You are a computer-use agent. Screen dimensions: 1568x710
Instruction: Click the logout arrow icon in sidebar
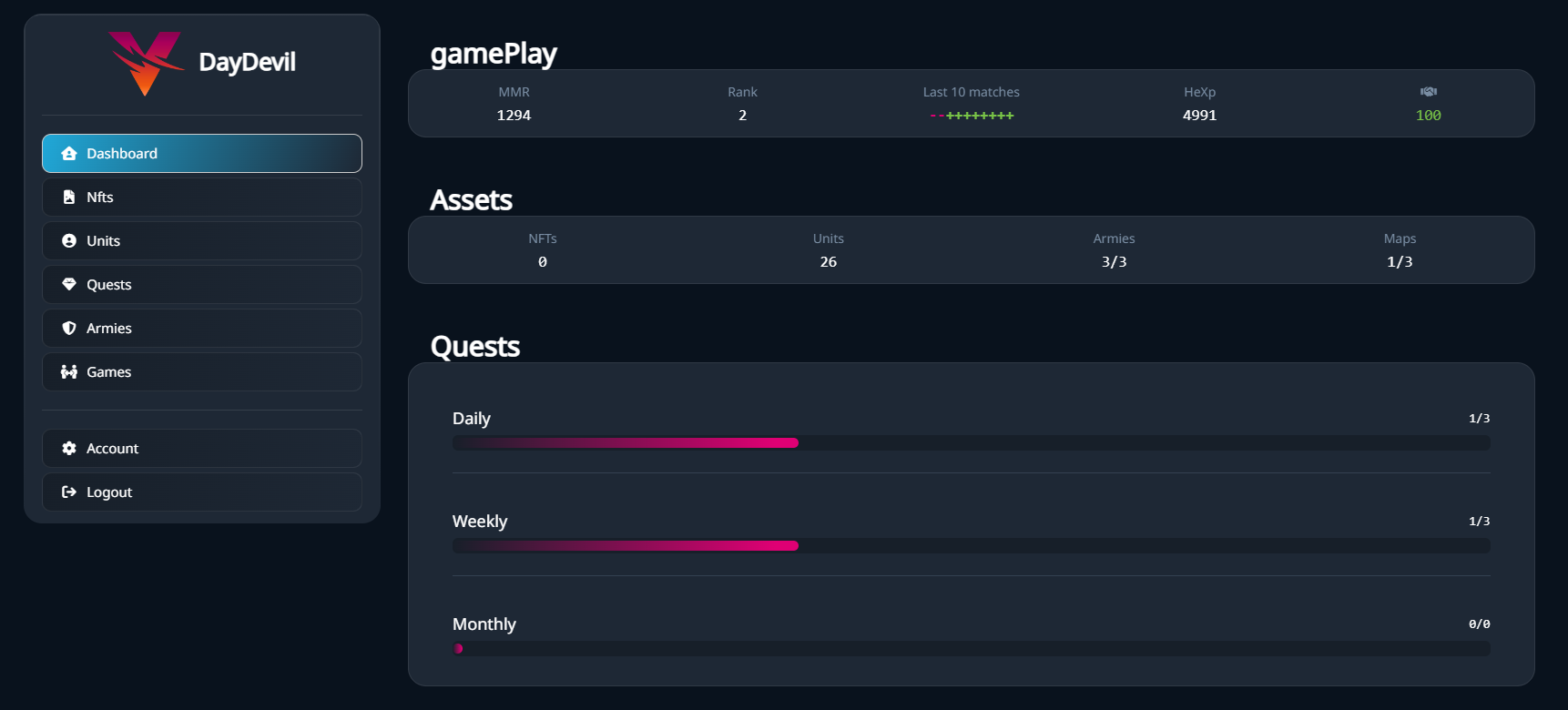pos(69,492)
